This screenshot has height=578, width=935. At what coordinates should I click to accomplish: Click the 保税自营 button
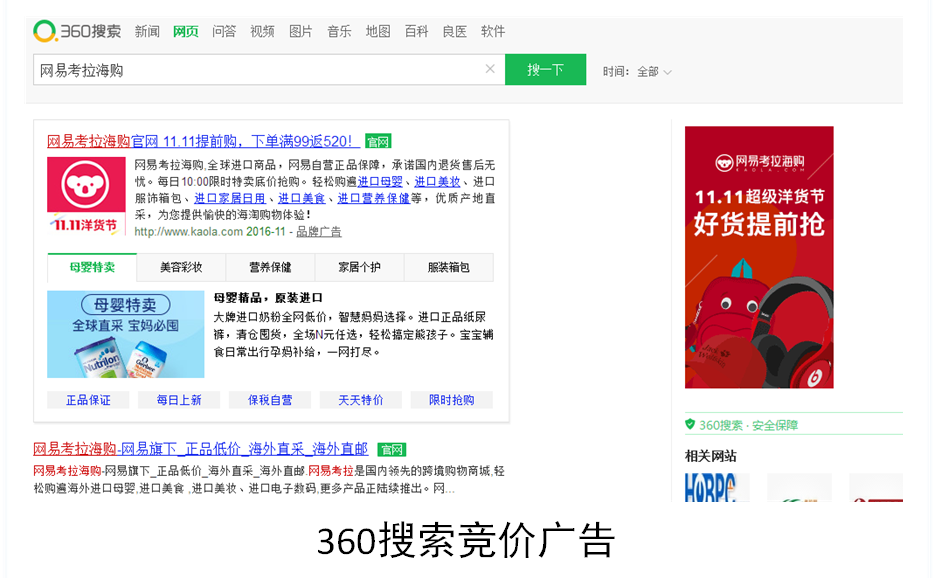coord(270,400)
